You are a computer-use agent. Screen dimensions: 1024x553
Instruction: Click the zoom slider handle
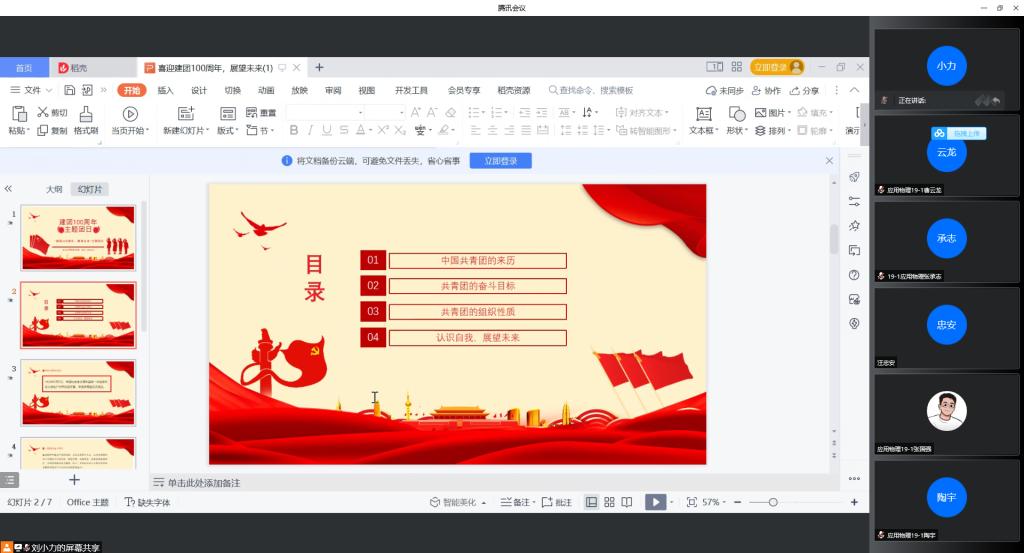coord(773,502)
